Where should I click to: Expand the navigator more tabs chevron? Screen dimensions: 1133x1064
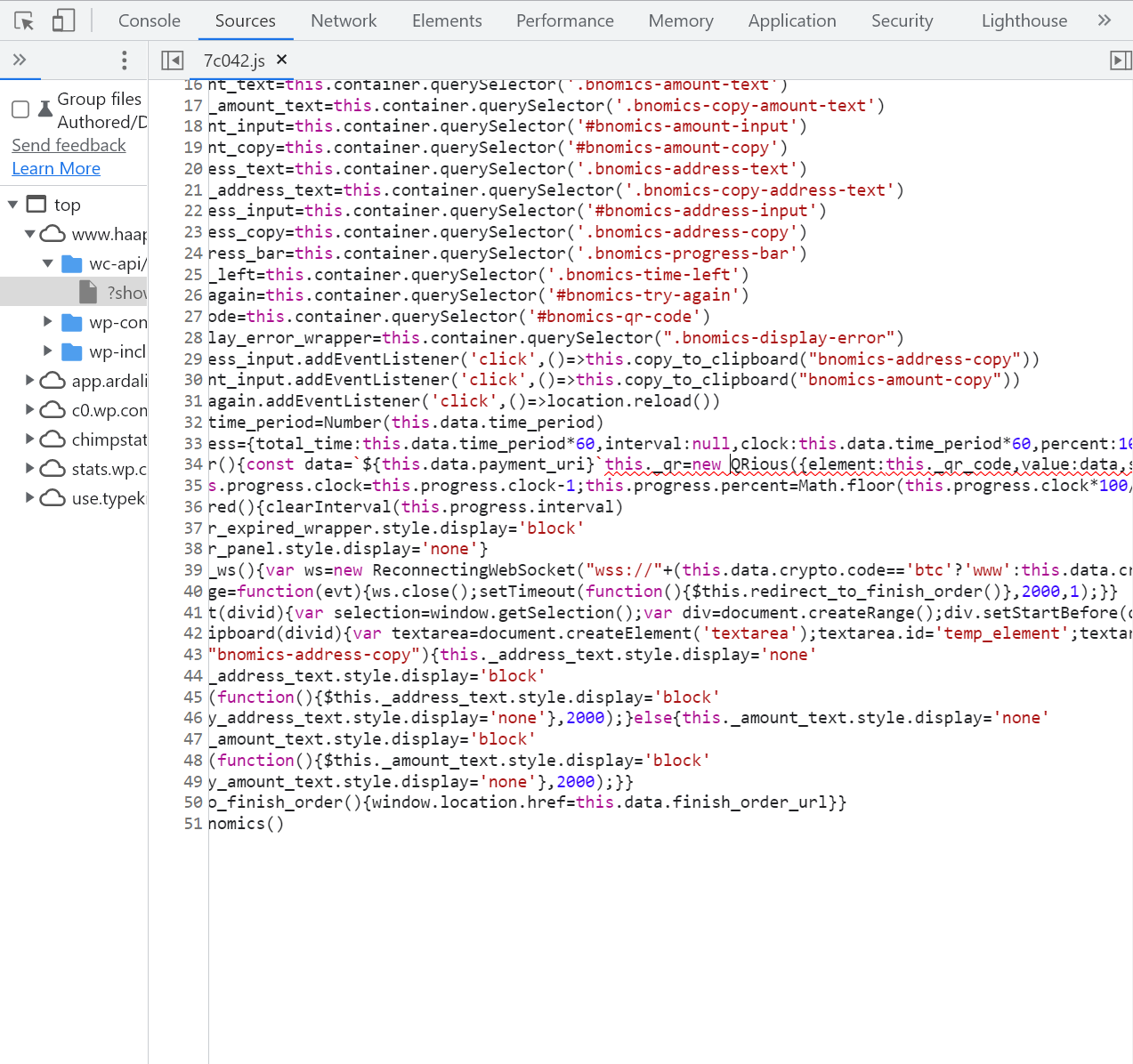pos(20,60)
